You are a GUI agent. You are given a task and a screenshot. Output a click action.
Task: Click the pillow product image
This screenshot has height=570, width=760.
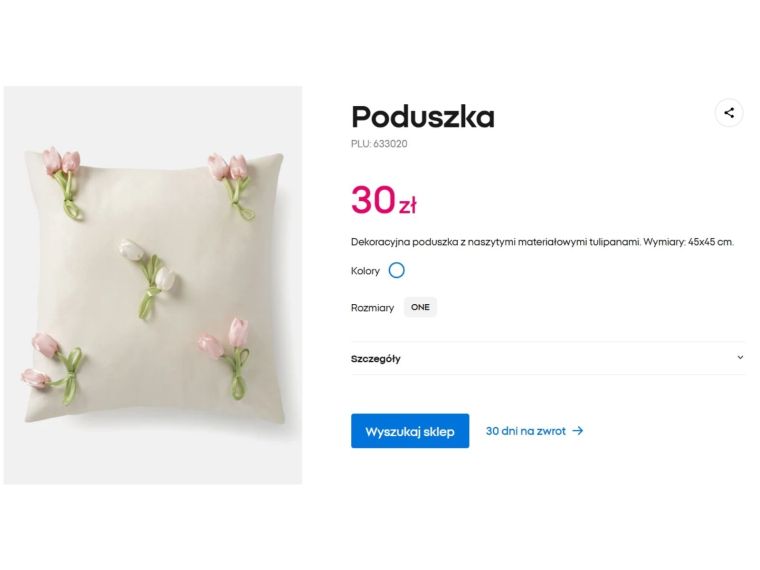(x=153, y=285)
